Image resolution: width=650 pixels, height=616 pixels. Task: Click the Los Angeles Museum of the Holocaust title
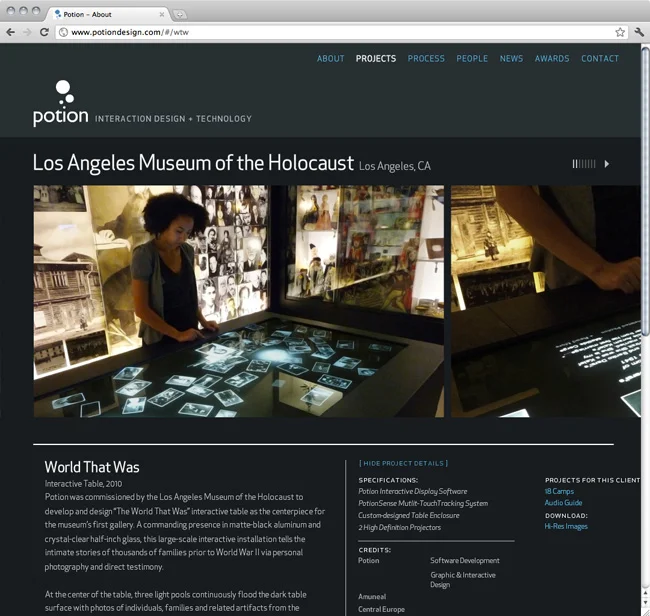pyautogui.click(x=193, y=162)
